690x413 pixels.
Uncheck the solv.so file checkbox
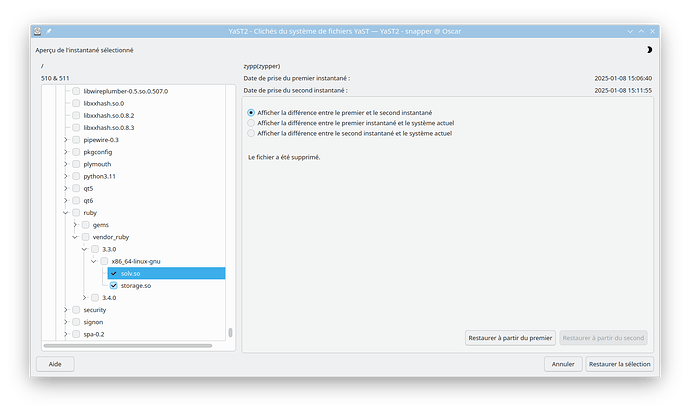114,273
